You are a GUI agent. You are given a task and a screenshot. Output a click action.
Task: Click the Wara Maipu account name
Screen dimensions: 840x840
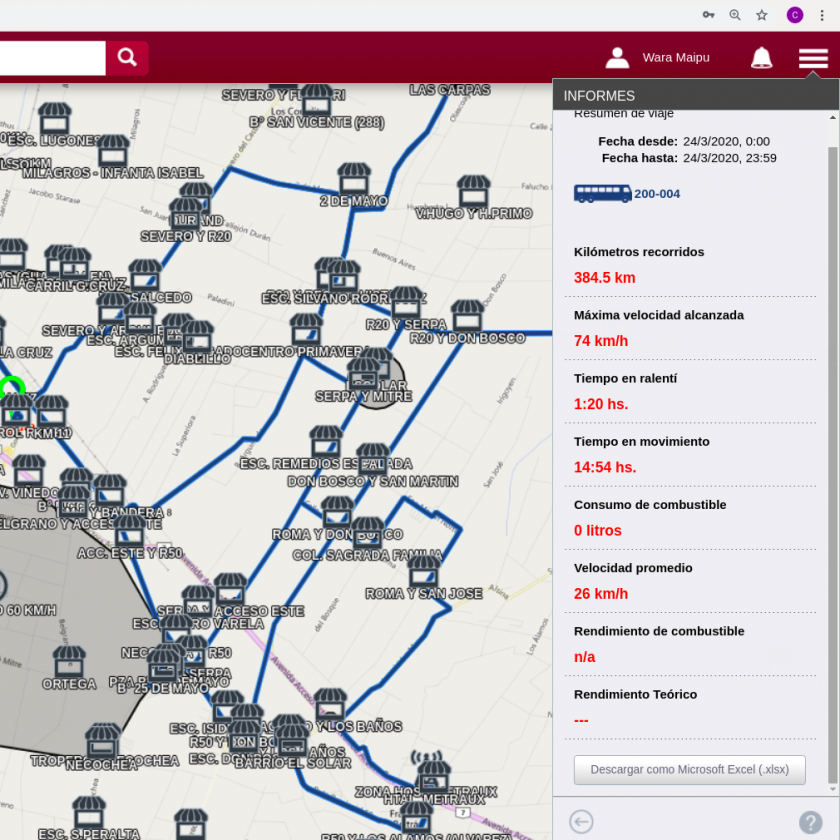pos(676,58)
